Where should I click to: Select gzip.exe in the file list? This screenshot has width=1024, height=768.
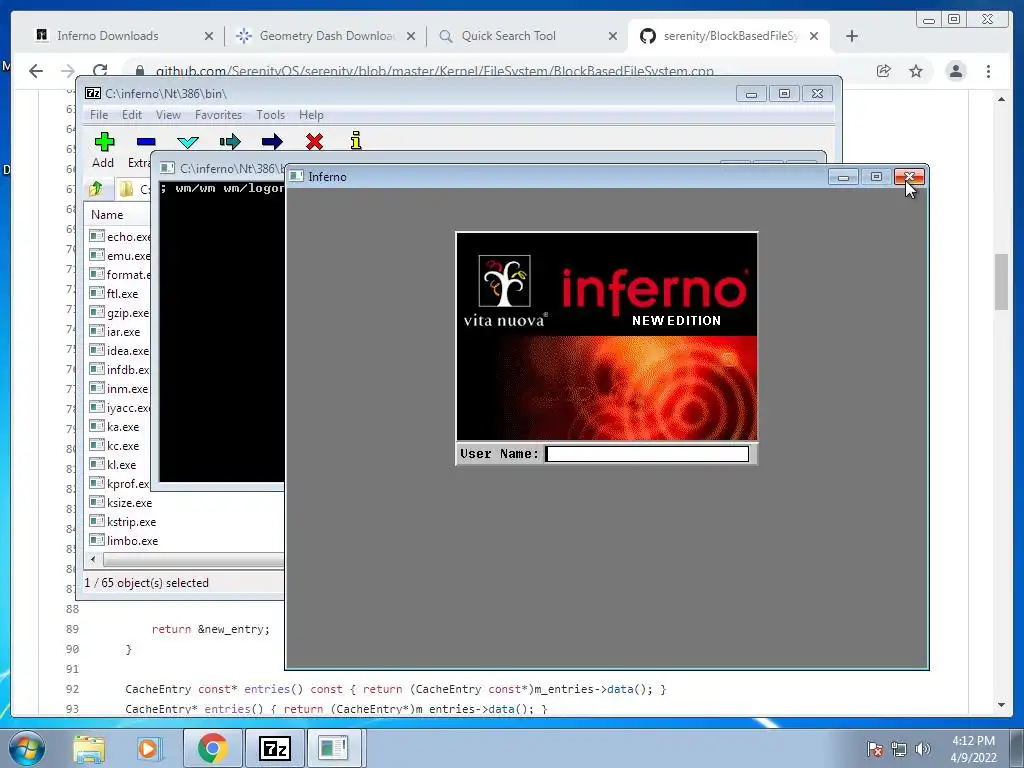tap(119, 313)
